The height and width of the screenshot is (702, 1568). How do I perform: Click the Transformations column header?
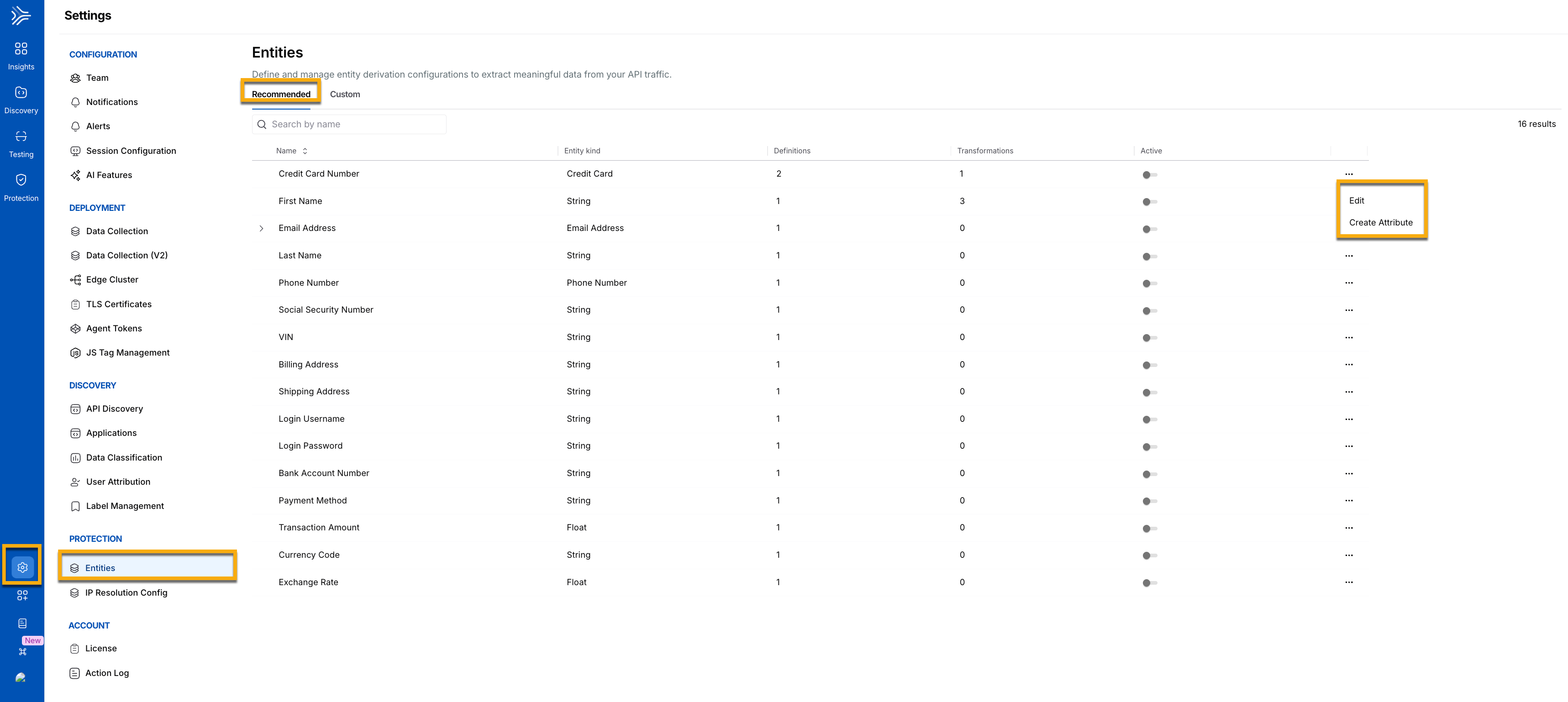[985, 151]
